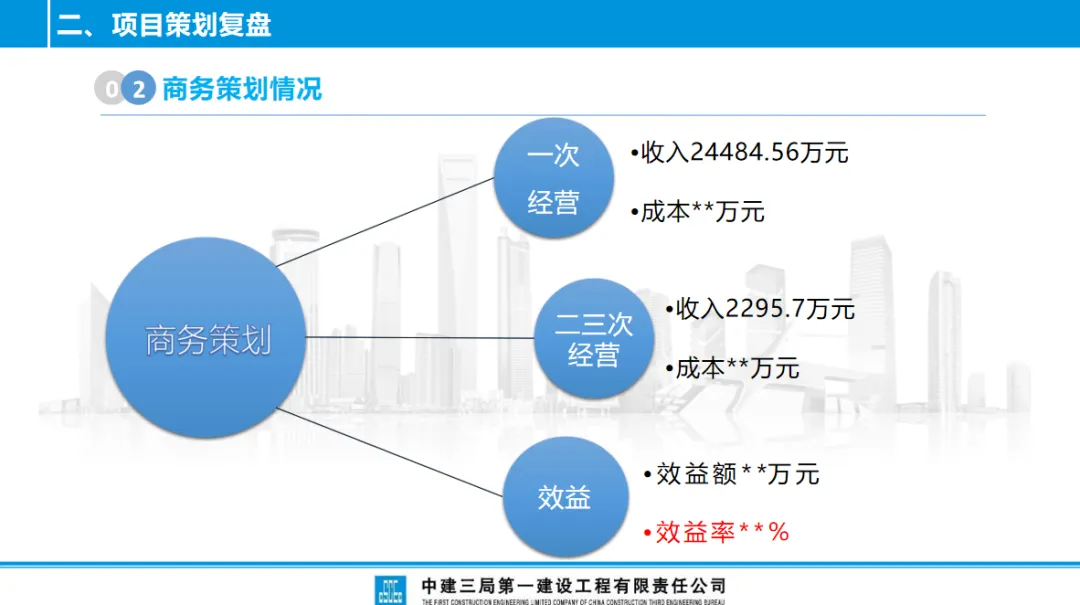Screen dimensions: 1080x605
Task: Click the section title 商务策划情况
Action: 242,89
